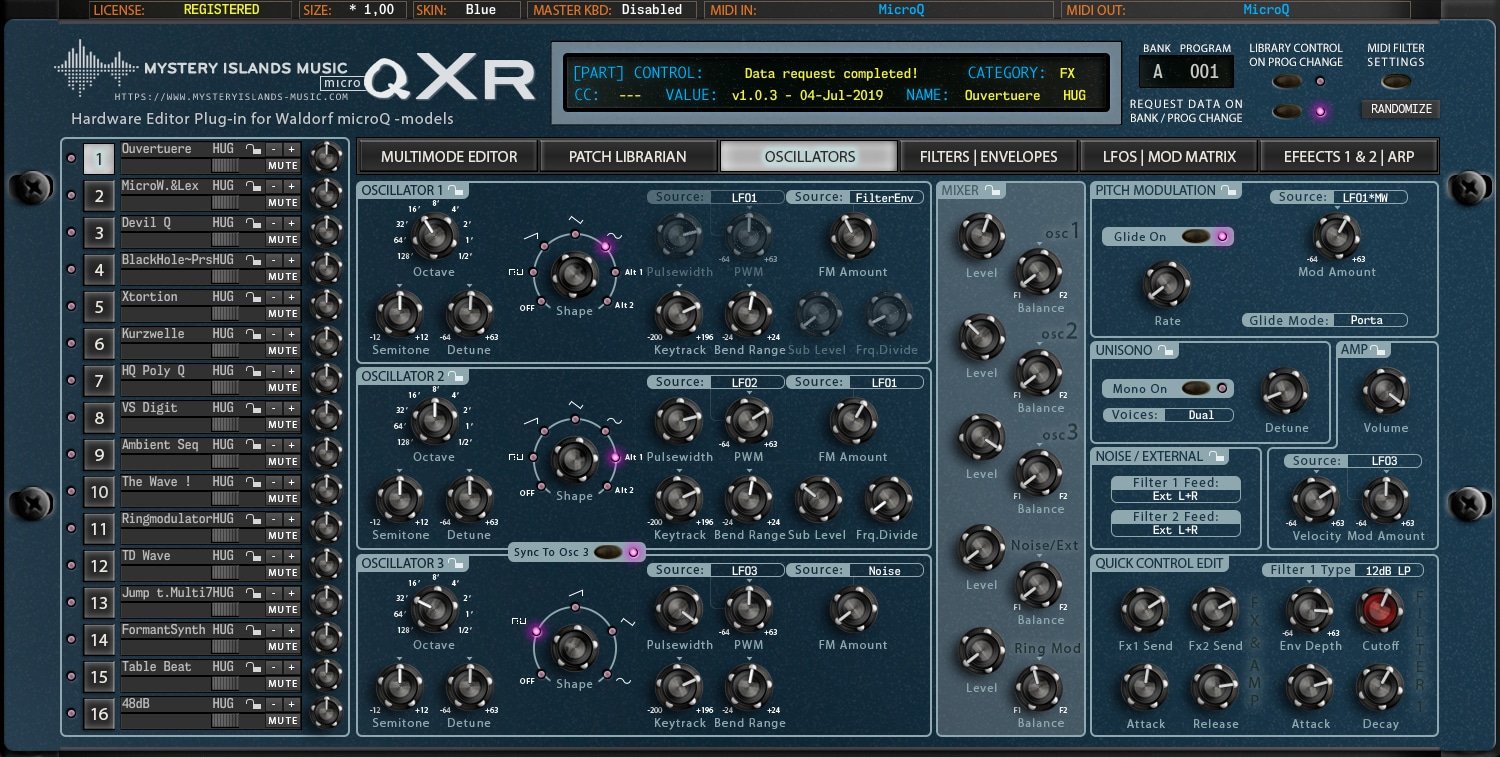
Task: Click the lock icon beside NOISE / EXTERNAL header
Action: coord(1216,457)
